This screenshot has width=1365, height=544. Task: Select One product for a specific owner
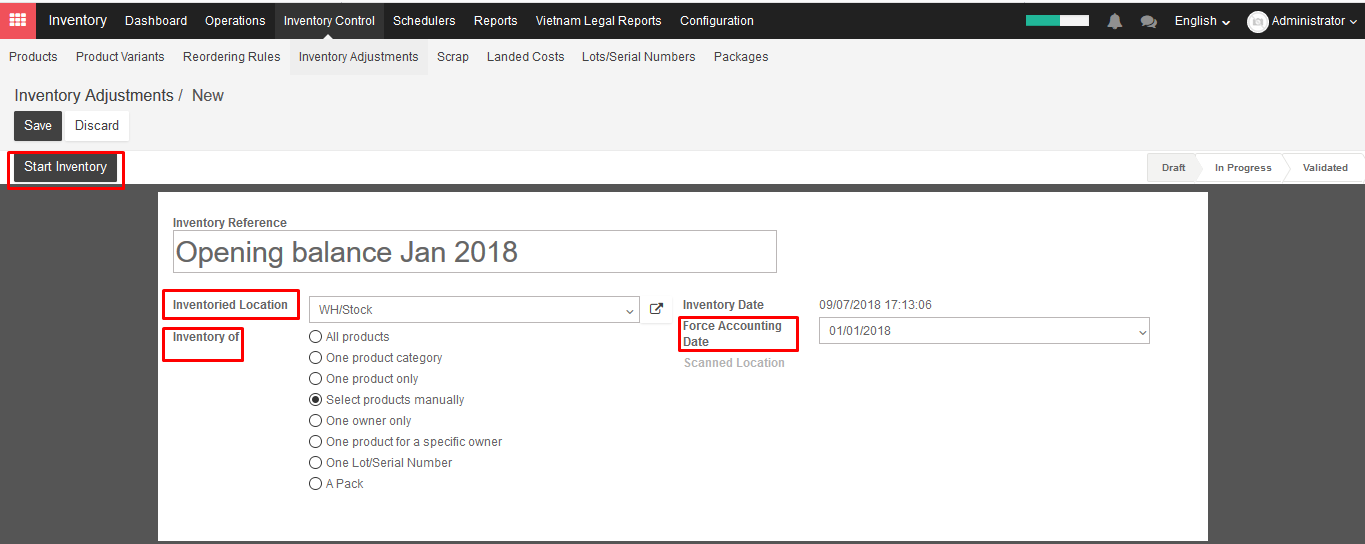coord(316,442)
